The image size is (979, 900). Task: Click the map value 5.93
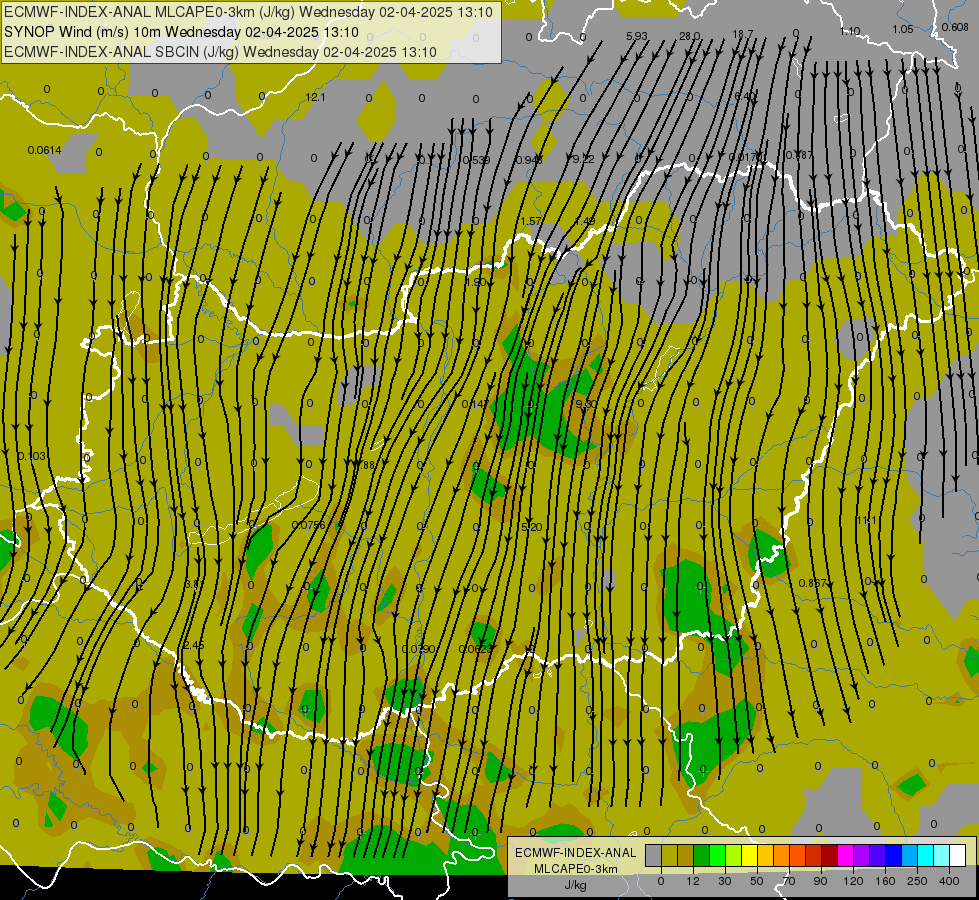point(637,36)
